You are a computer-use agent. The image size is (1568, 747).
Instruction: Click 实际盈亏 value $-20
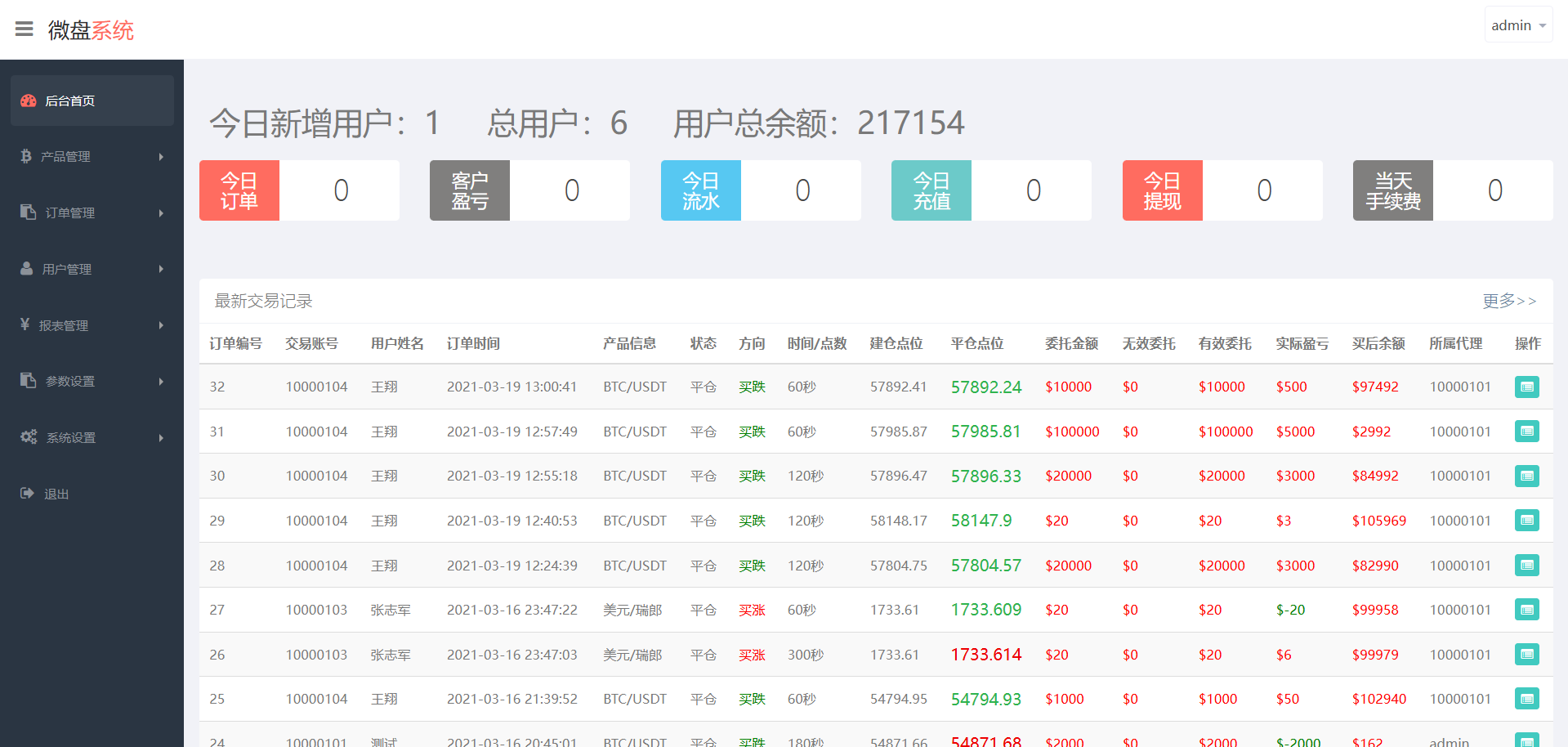pos(1291,610)
